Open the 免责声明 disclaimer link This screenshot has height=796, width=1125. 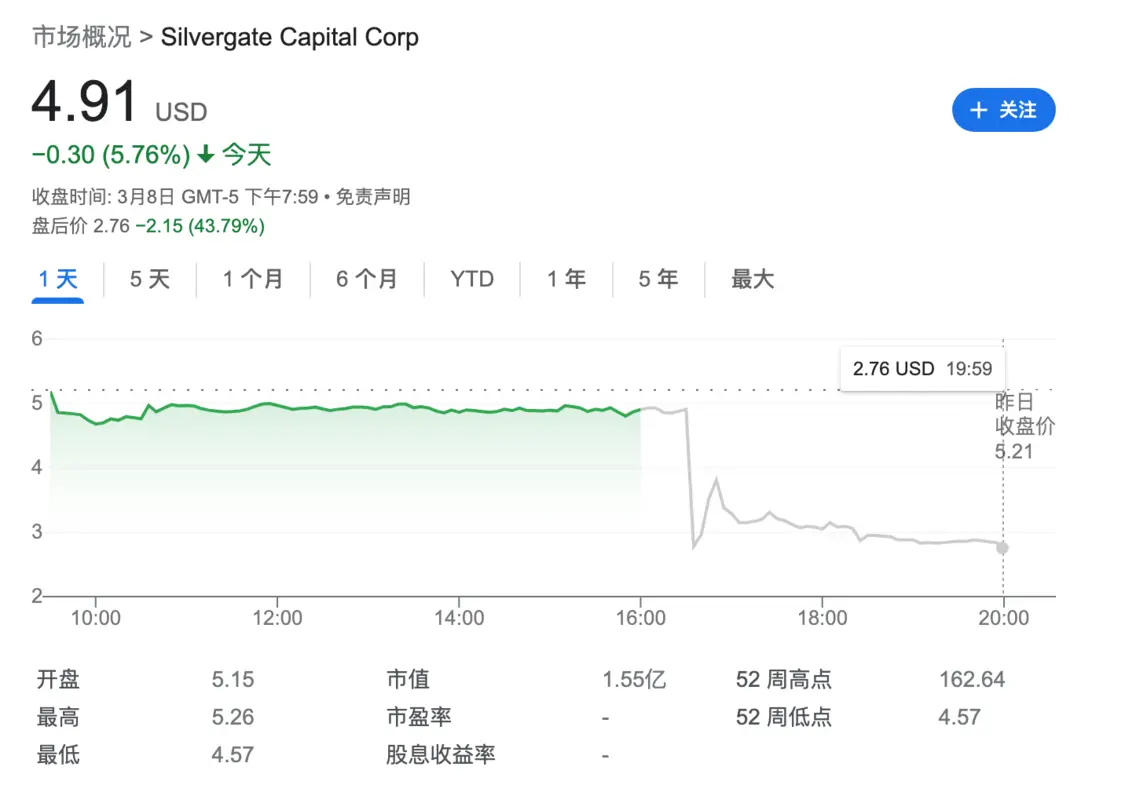(373, 197)
